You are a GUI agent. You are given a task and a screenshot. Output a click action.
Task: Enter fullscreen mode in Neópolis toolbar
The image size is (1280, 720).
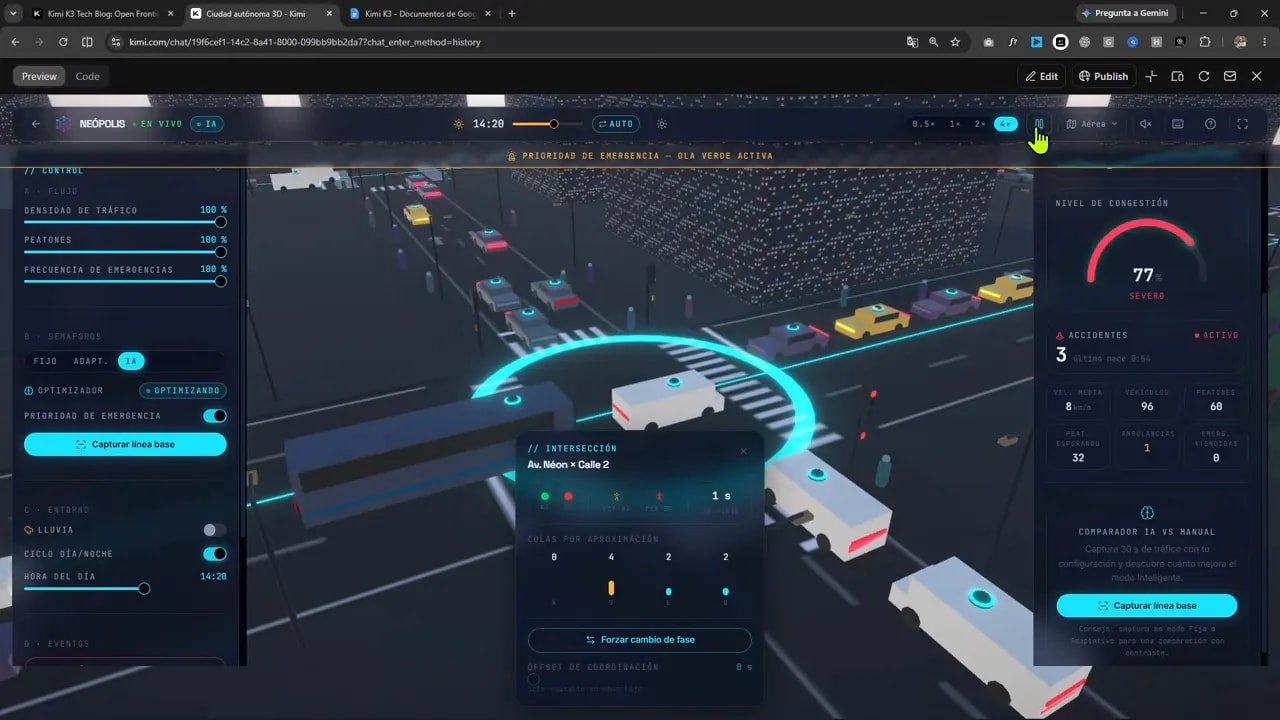(x=1243, y=124)
